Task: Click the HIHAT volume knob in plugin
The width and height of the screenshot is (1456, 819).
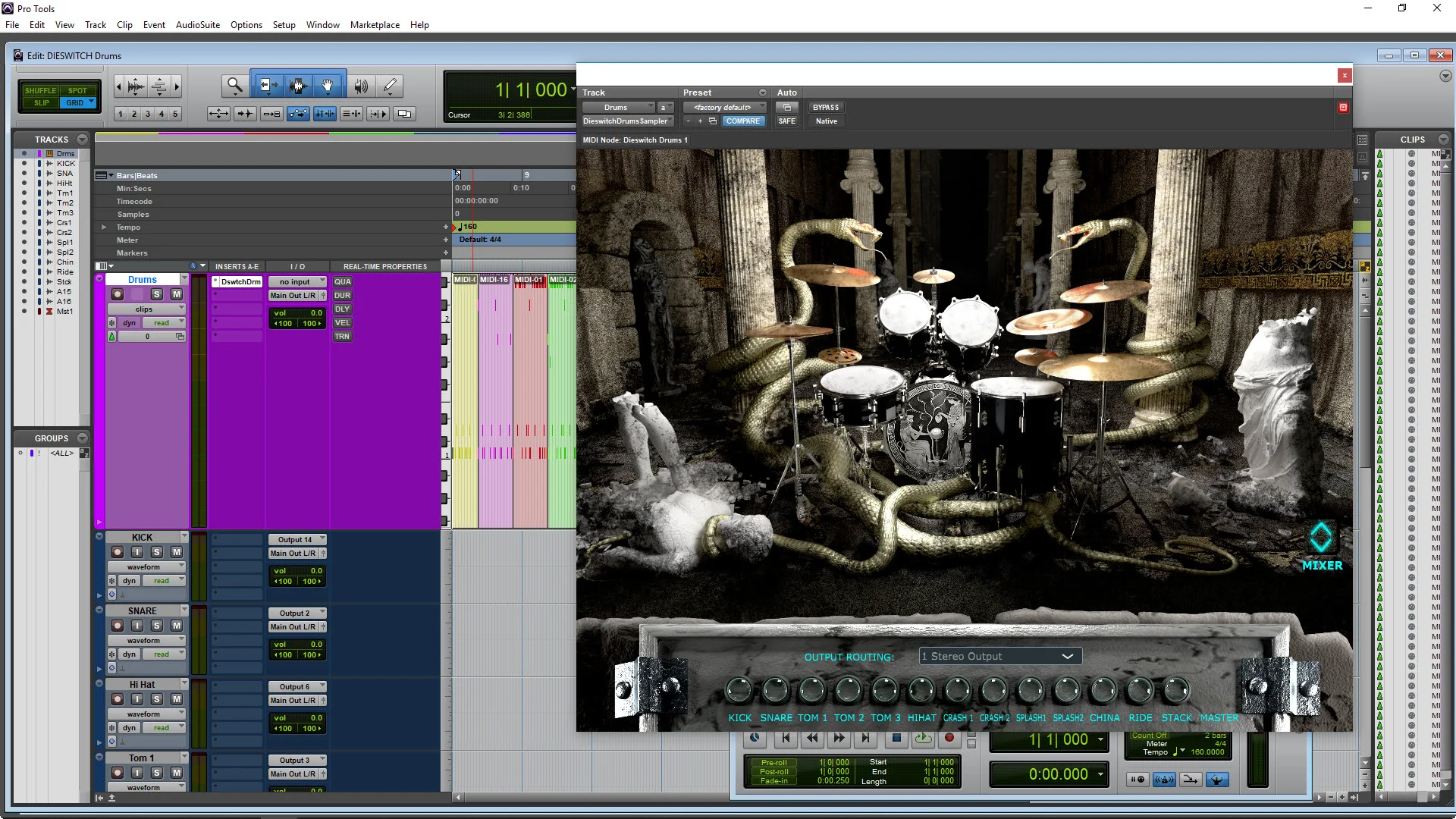Action: [921, 690]
